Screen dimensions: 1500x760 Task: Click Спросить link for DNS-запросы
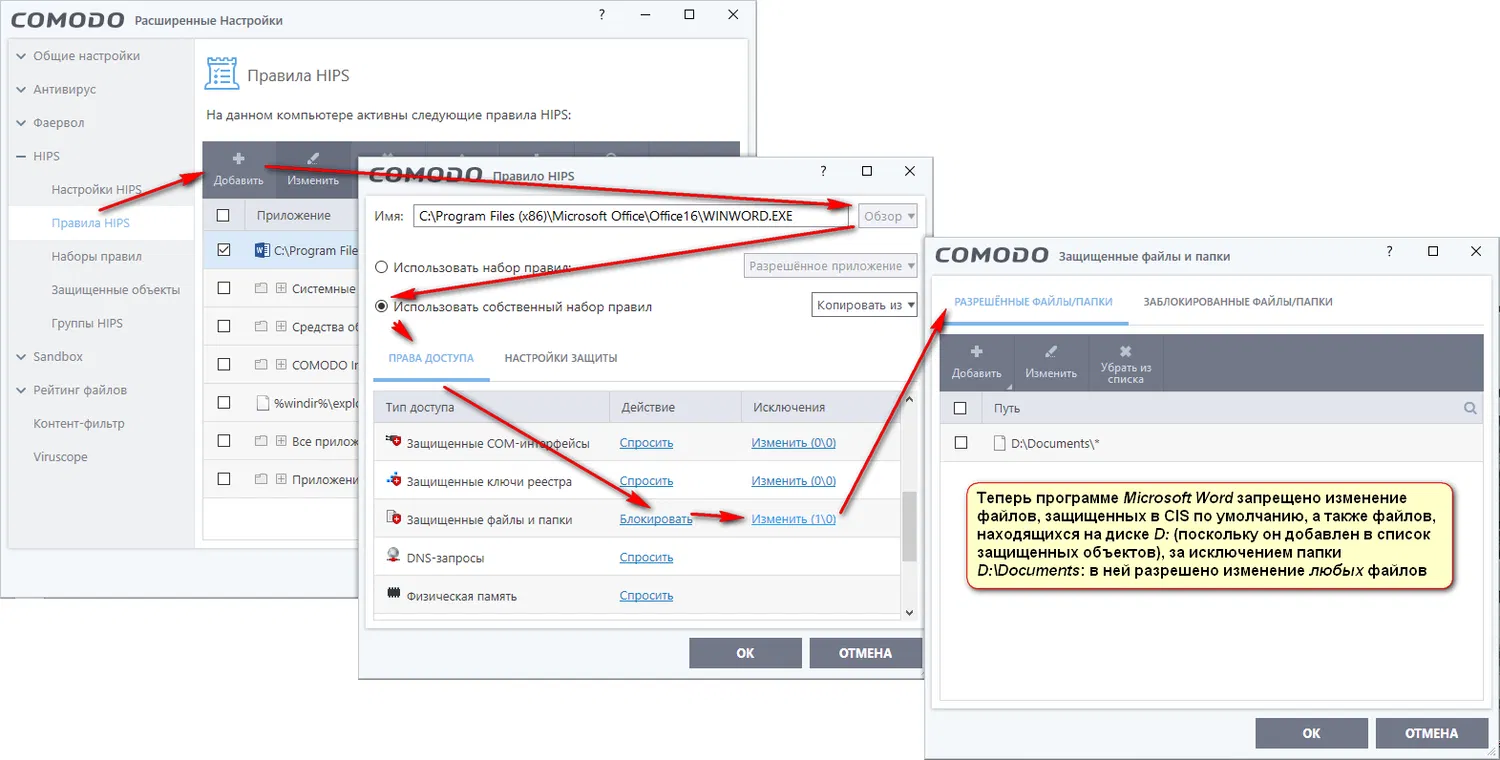click(646, 557)
